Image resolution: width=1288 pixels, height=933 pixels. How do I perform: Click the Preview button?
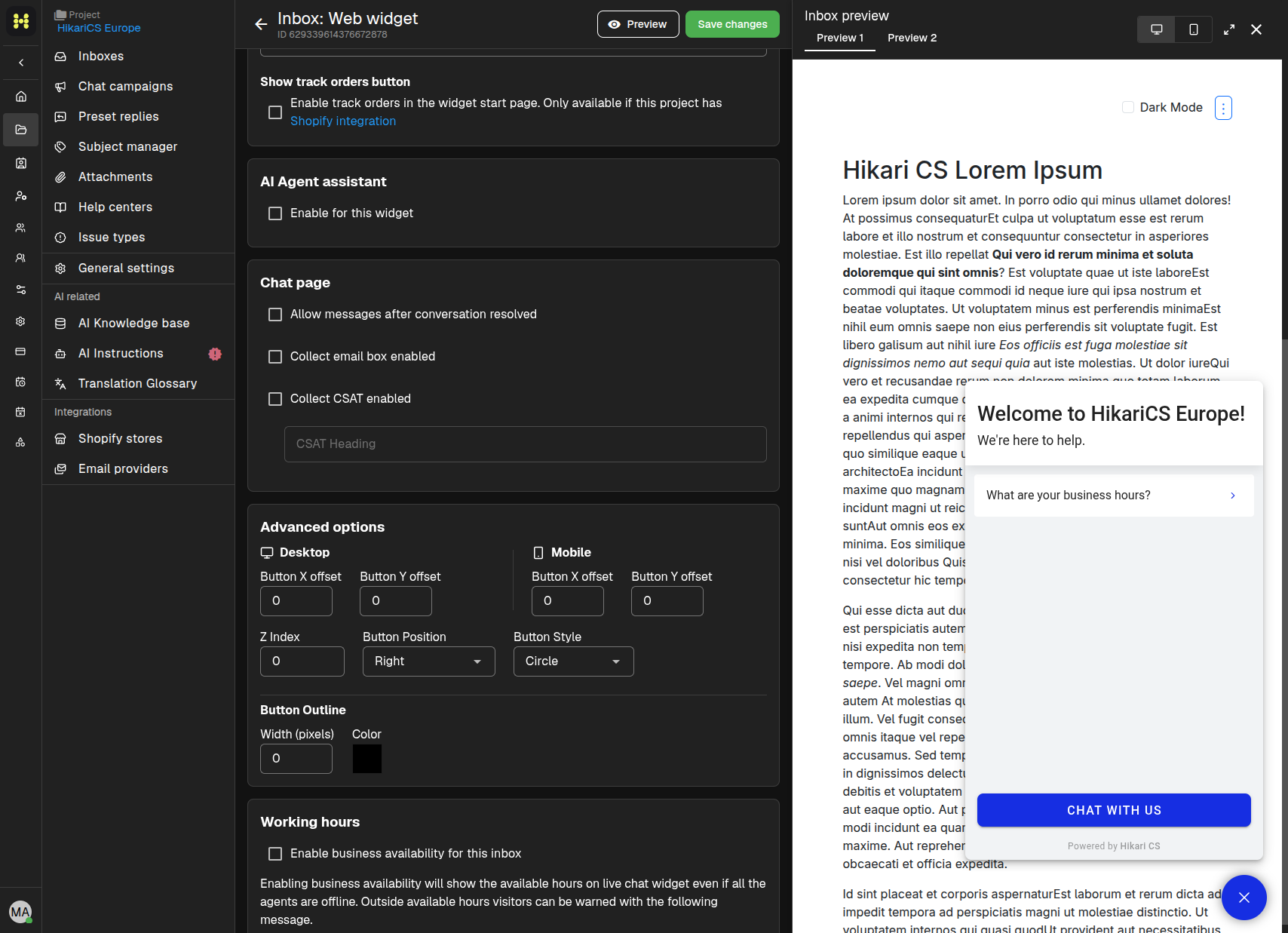[x=638, y=24]
